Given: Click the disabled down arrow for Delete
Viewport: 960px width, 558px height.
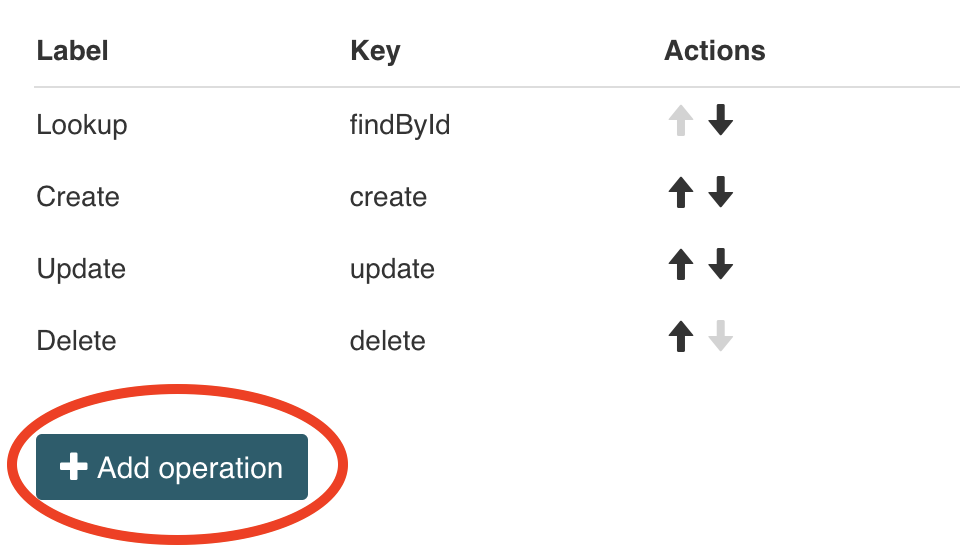Looking at the screenshot, I should pos(720,338).
